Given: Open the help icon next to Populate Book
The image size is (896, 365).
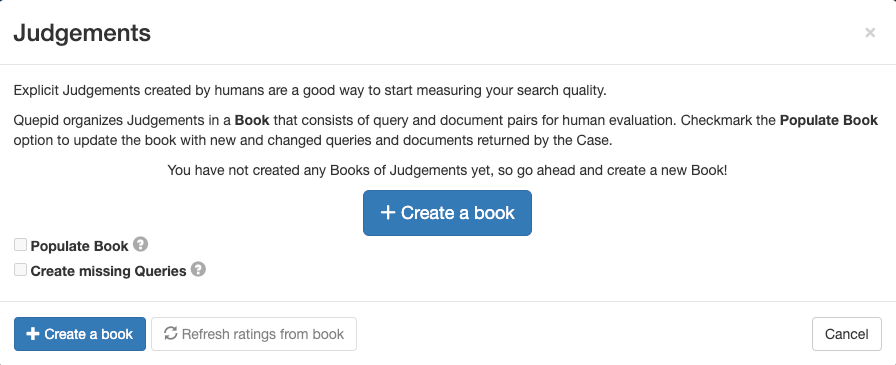Looking at the screenshot, I should pyautogui.click(x=141, y=244).
